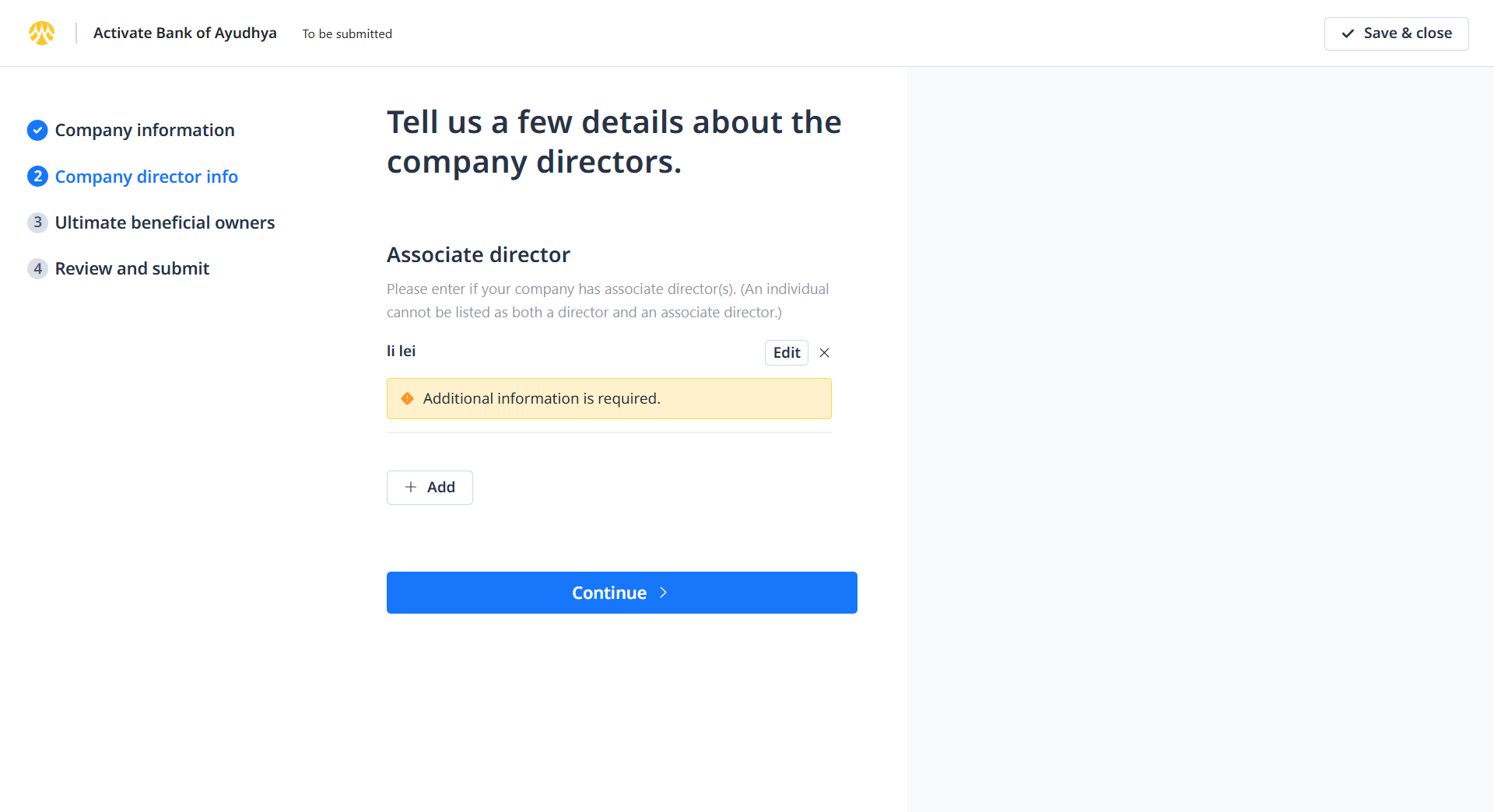The width and height of the screenshot is (1494, 812).
Task: Click the Bank of Ayudhya logo icon
Action: point(42,33)
